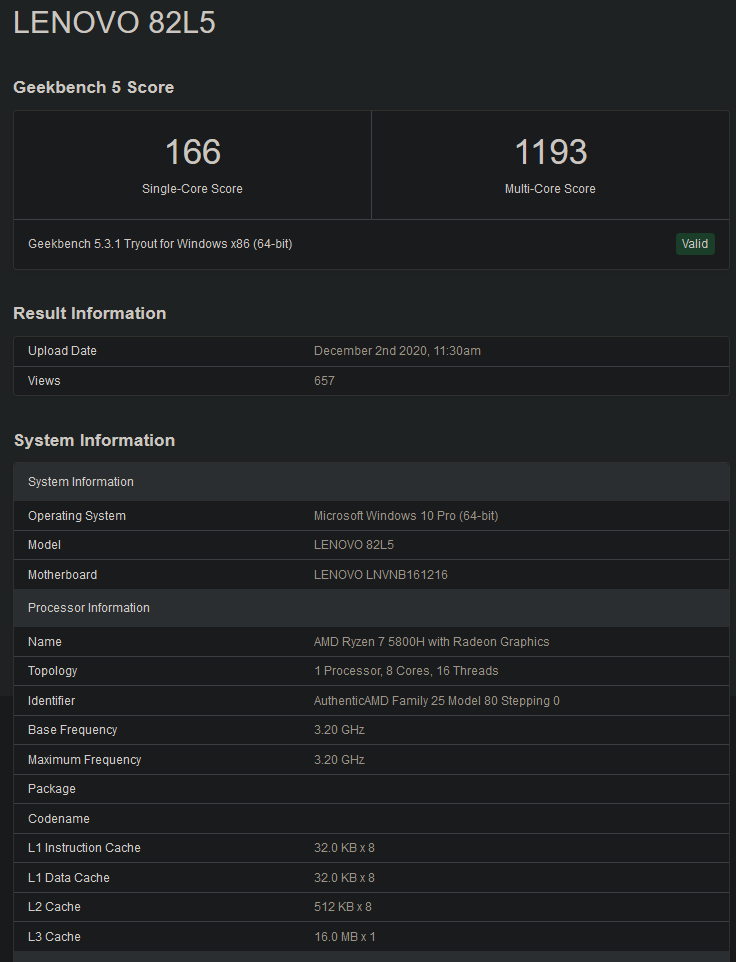Click the L1 Instruction Cache label

(x=84, y=848)
